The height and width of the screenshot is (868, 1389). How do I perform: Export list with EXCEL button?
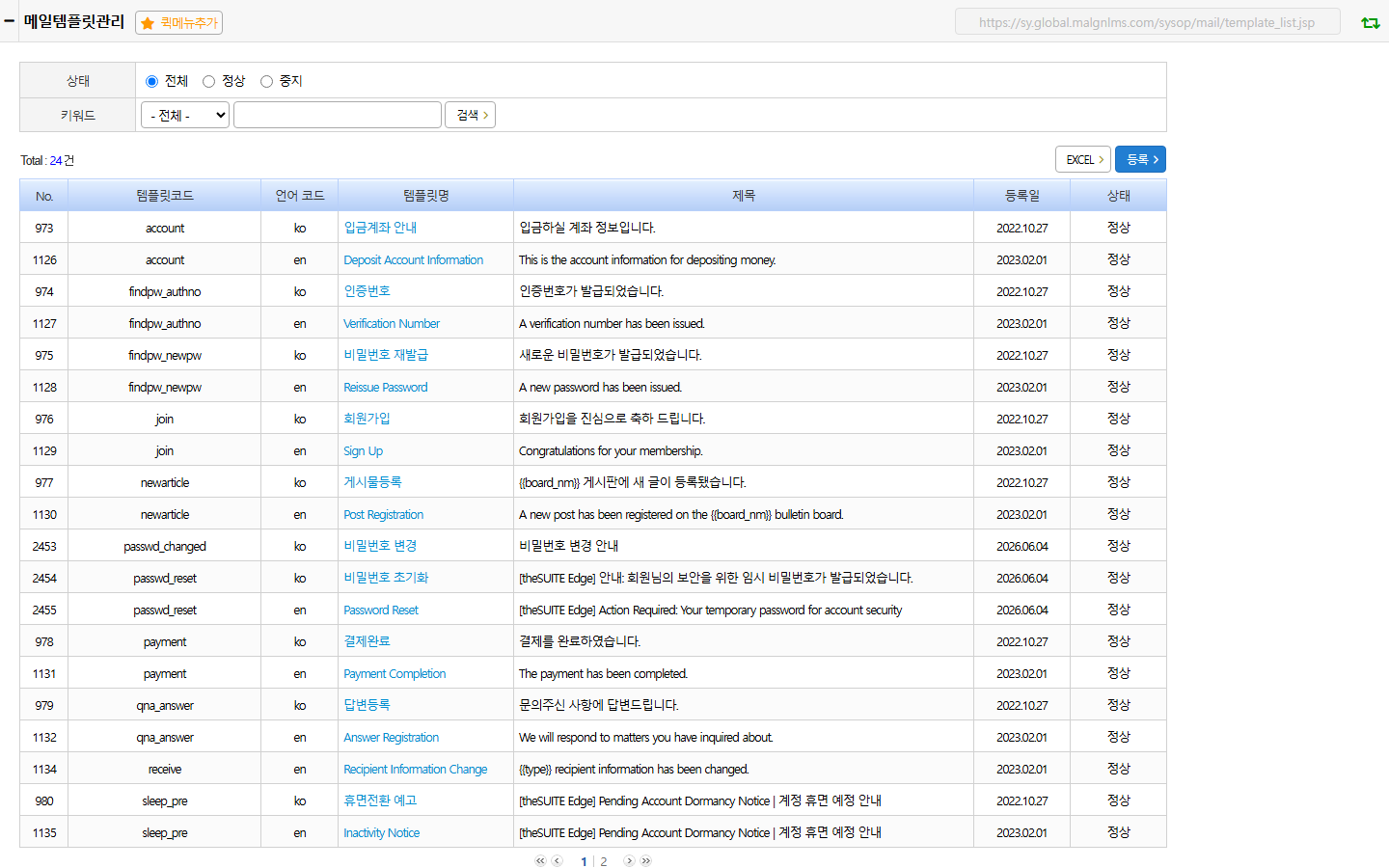1083,159
